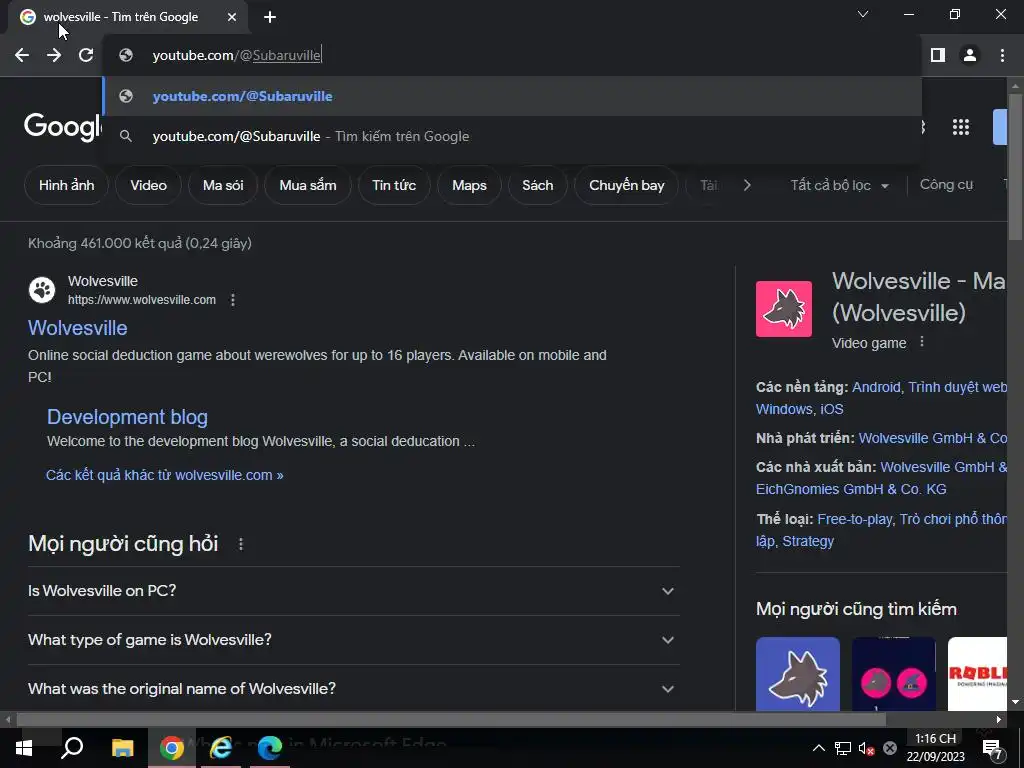This screenshot has height=768, width=1024.
Task: Open the Windows Start menu
Action: pyautogui.click(x=24, y=748)
